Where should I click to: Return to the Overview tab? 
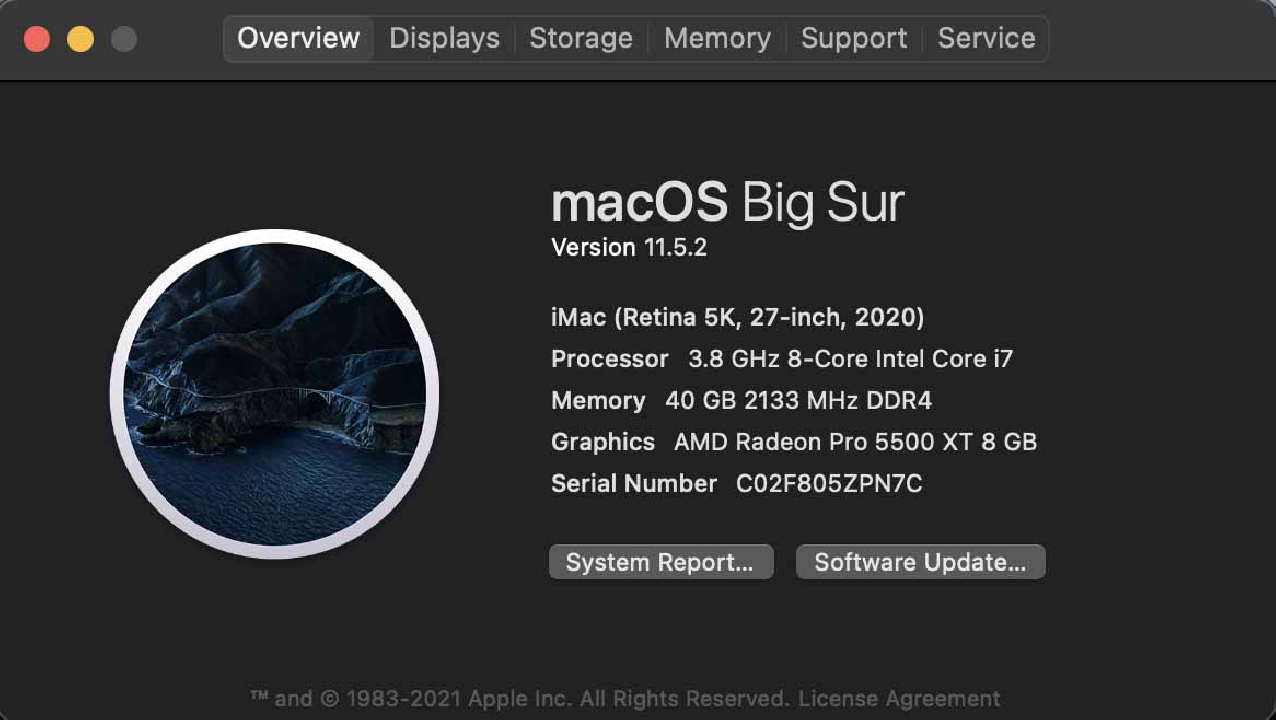(x=298, y=39)
